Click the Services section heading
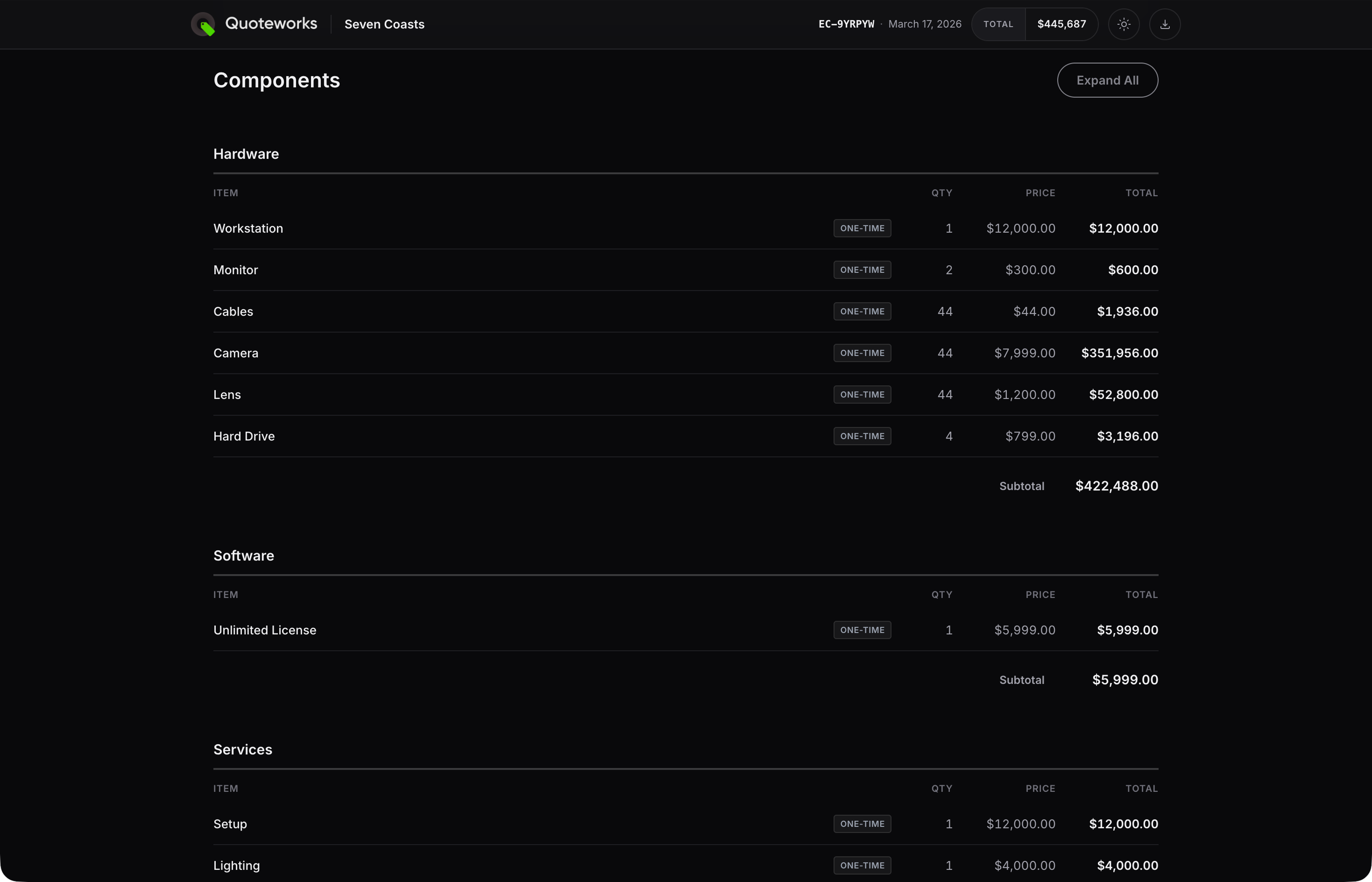The width and height of the screenshot is (1372, 882). click(243, 750)
